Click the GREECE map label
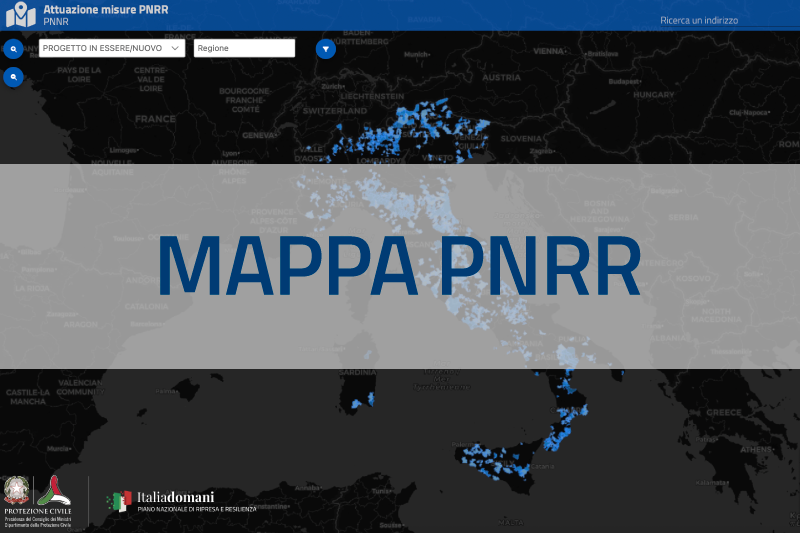Screen dimensions: 800x533 click(x=724, y=412)
